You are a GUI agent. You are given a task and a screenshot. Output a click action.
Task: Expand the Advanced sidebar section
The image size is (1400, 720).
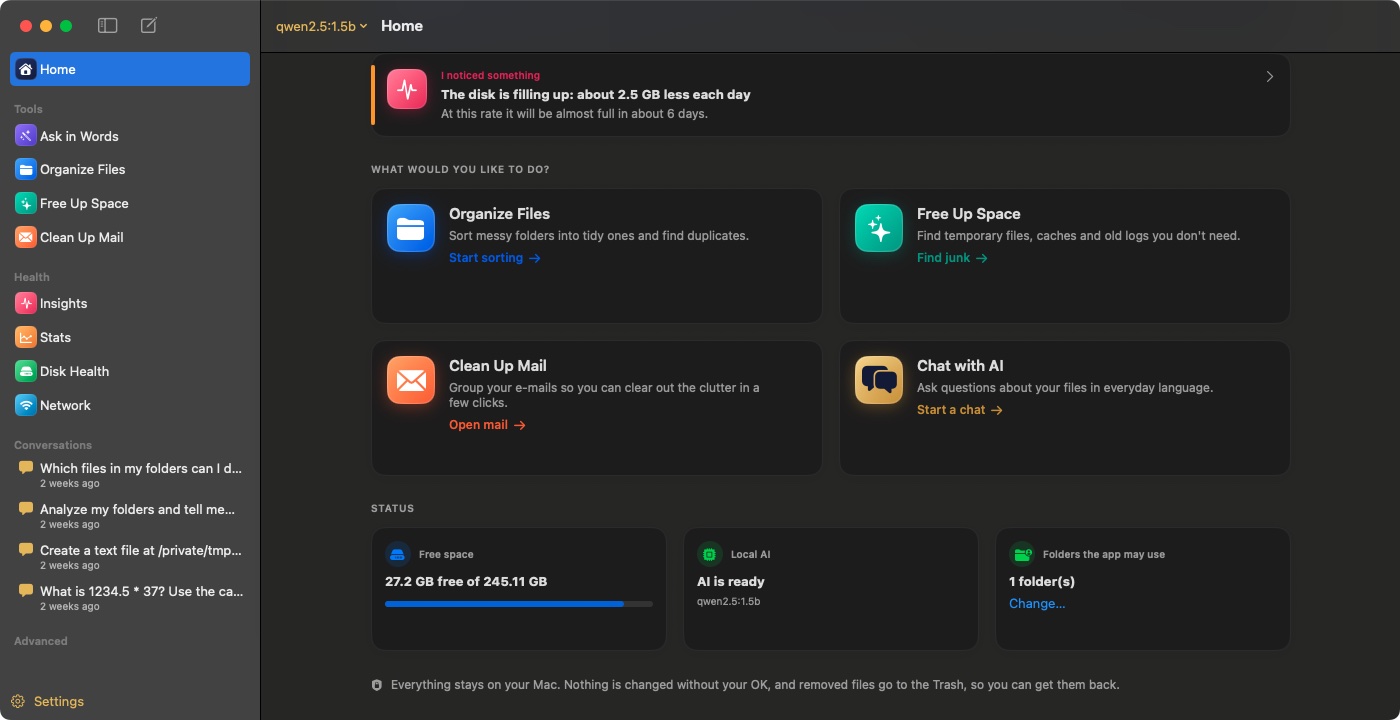click(41, 641)
